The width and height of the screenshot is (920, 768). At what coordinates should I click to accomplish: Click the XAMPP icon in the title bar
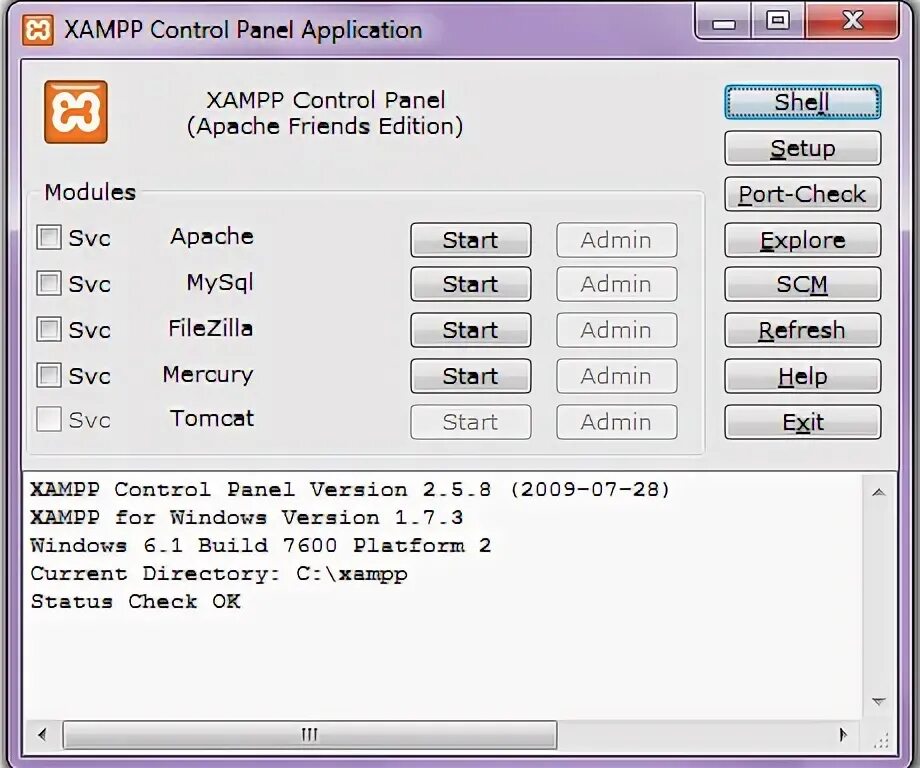coord(38,29)
